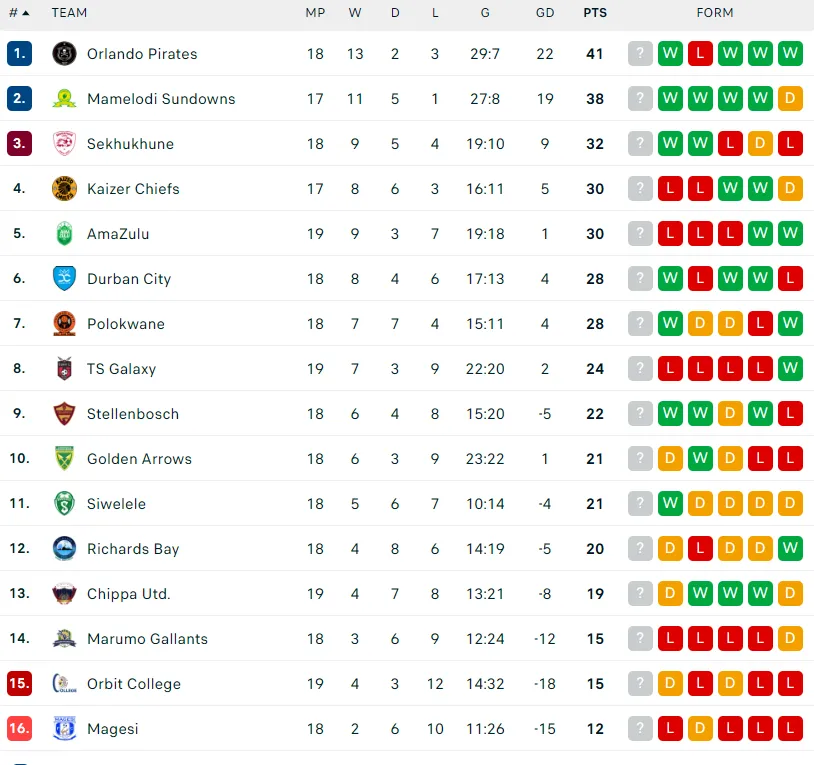
Task: Click Orlando Pirates' red L form badge
Action: pos(700,54)
